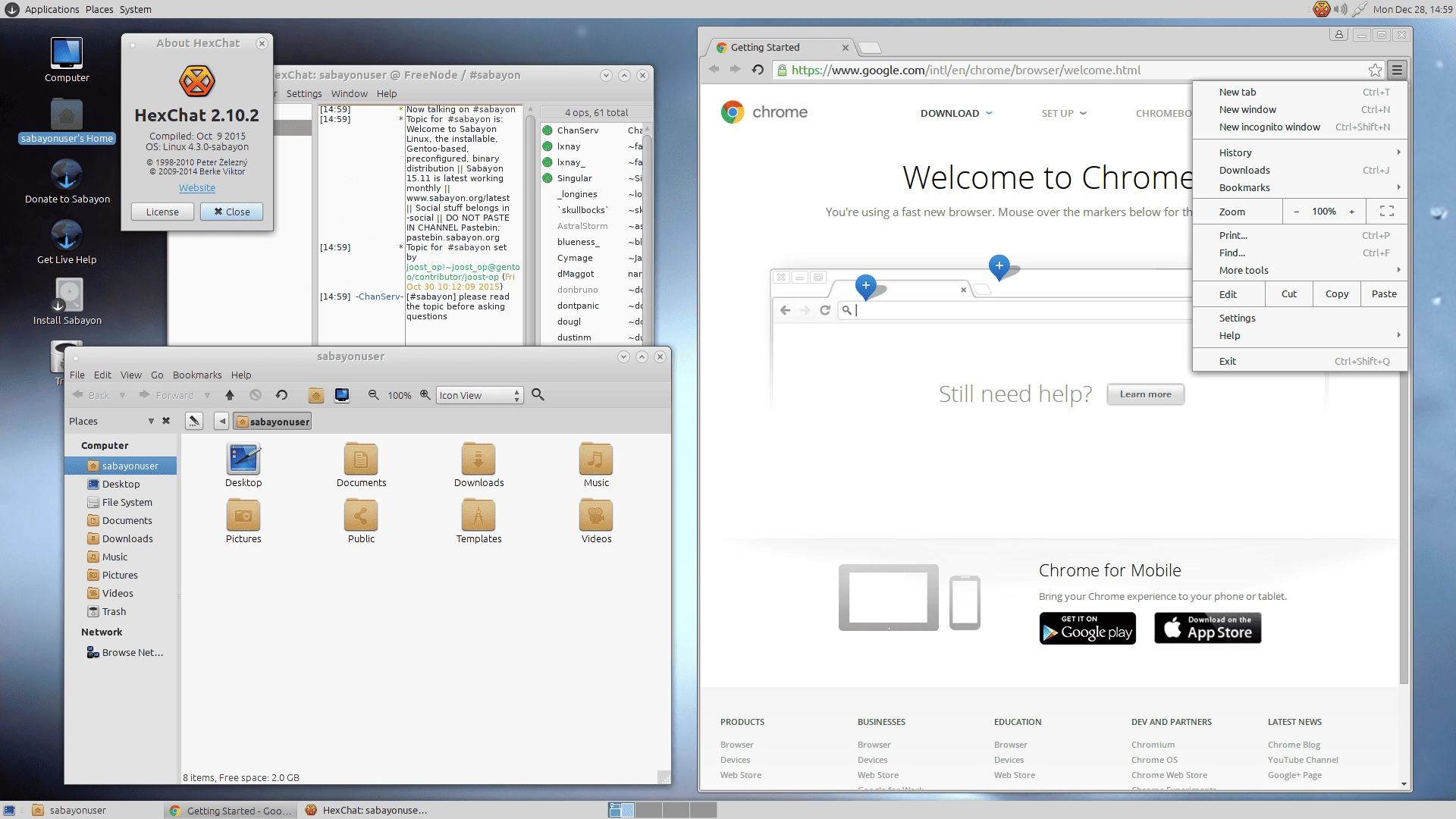
Task: Click the Chrome menu hamburger icon
Action: (1397, 71)
